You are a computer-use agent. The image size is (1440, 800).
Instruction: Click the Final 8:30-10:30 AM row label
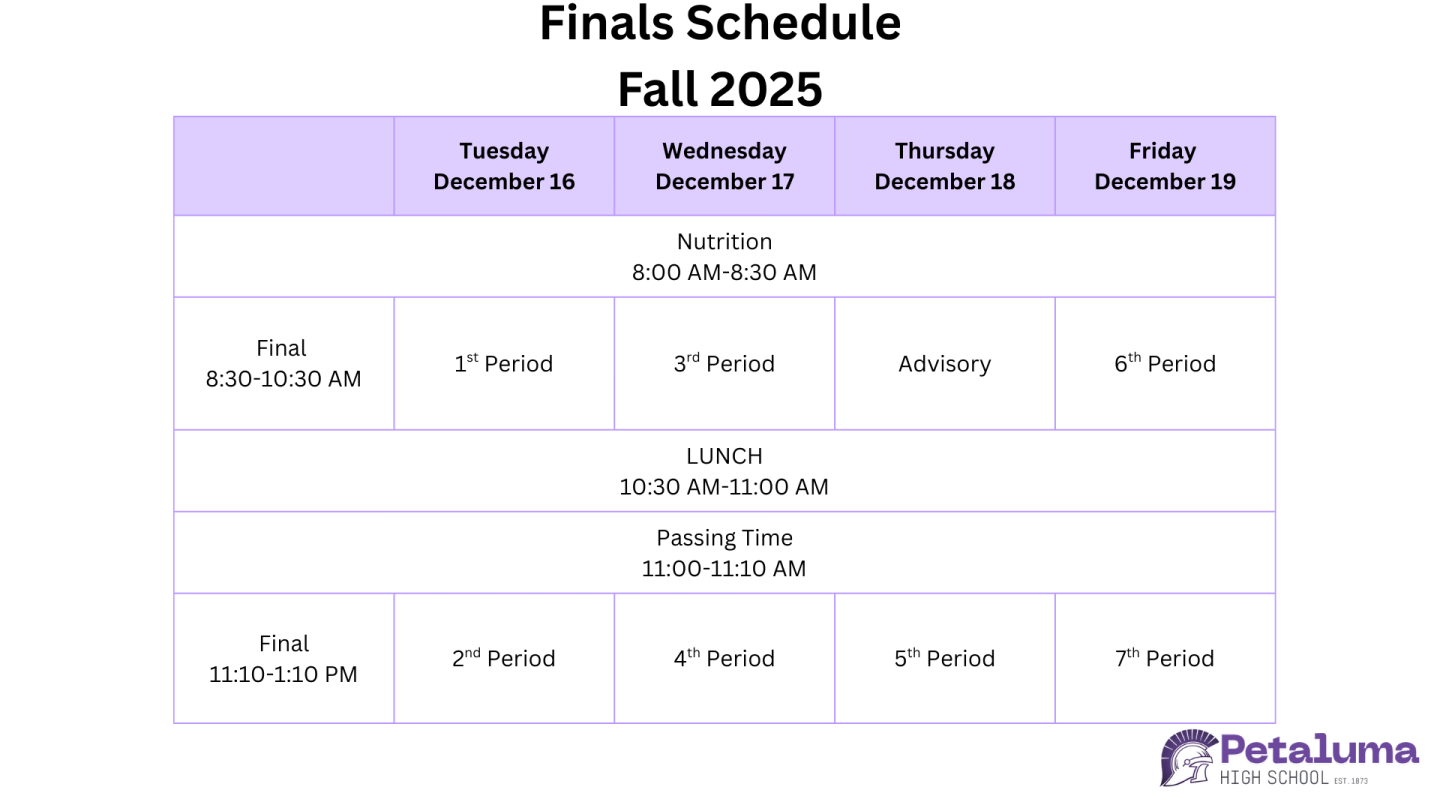(x=283, y=363)
